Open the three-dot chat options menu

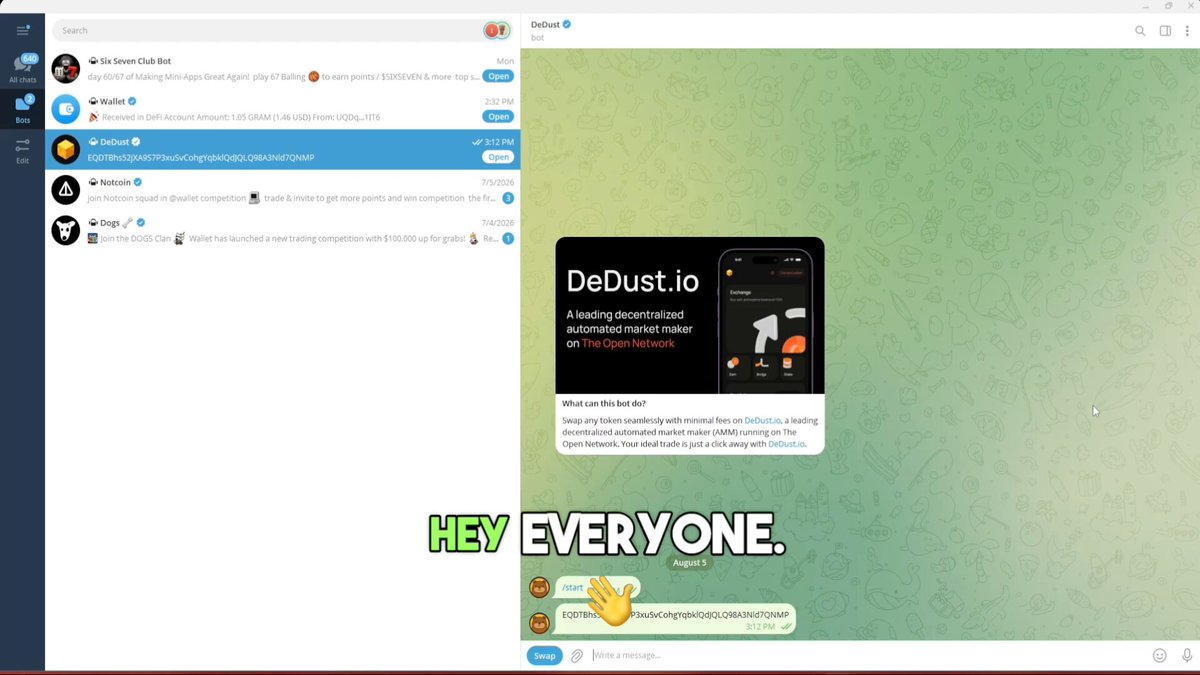[x=1187, y=31]
